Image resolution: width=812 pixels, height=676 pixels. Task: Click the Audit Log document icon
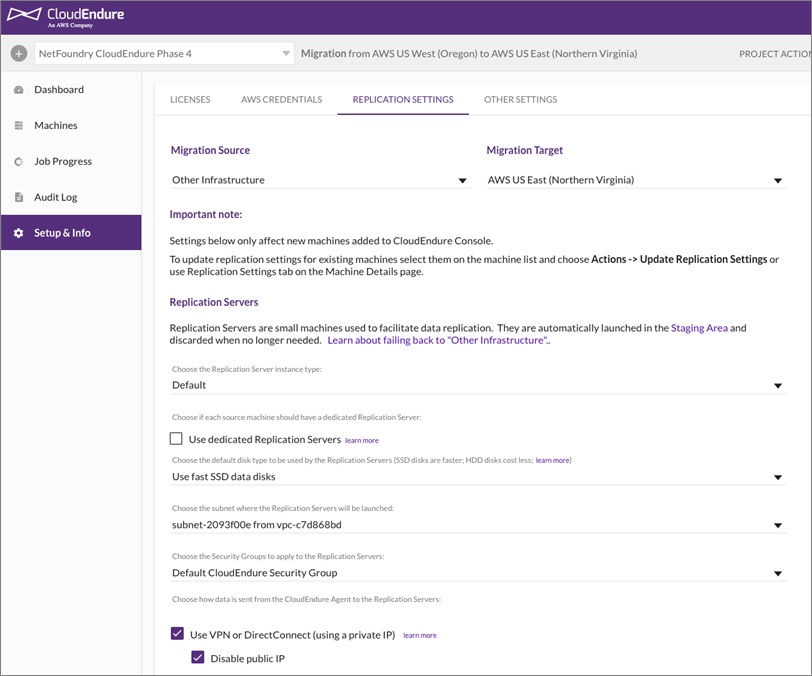pos(19,197)
